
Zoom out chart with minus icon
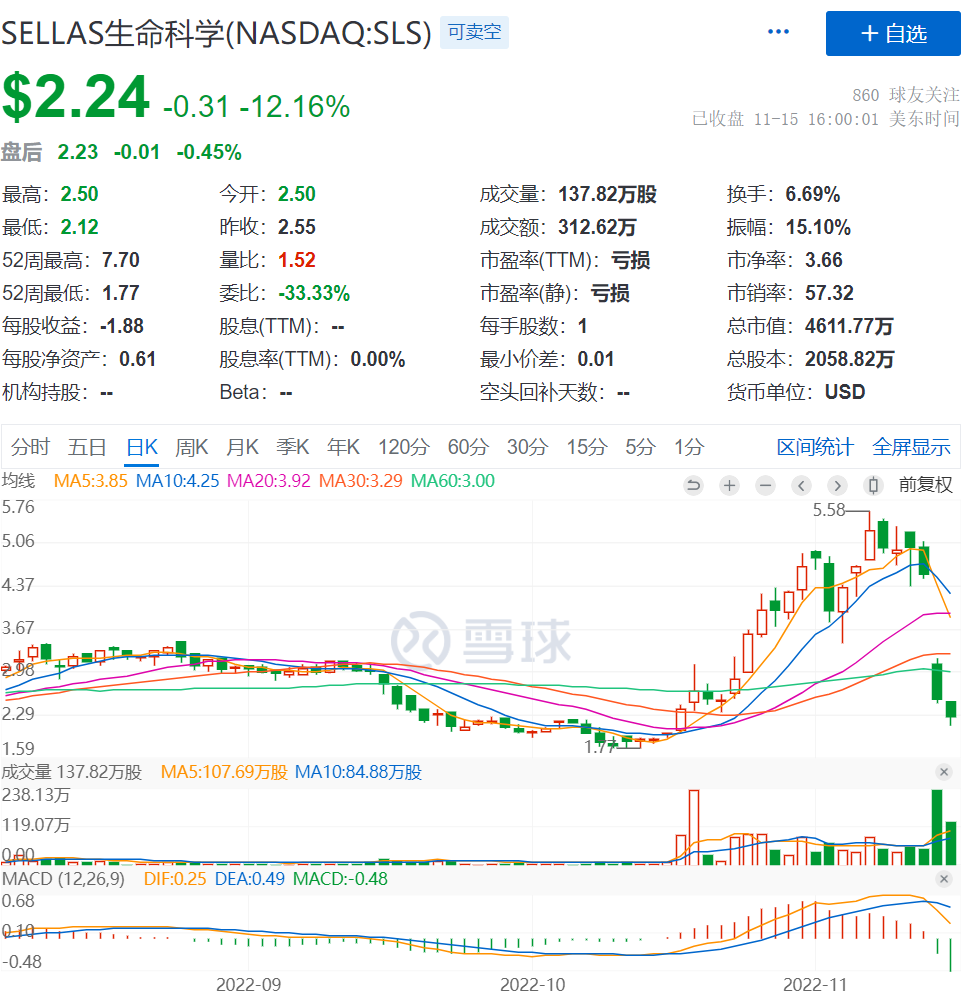(765, 486)
